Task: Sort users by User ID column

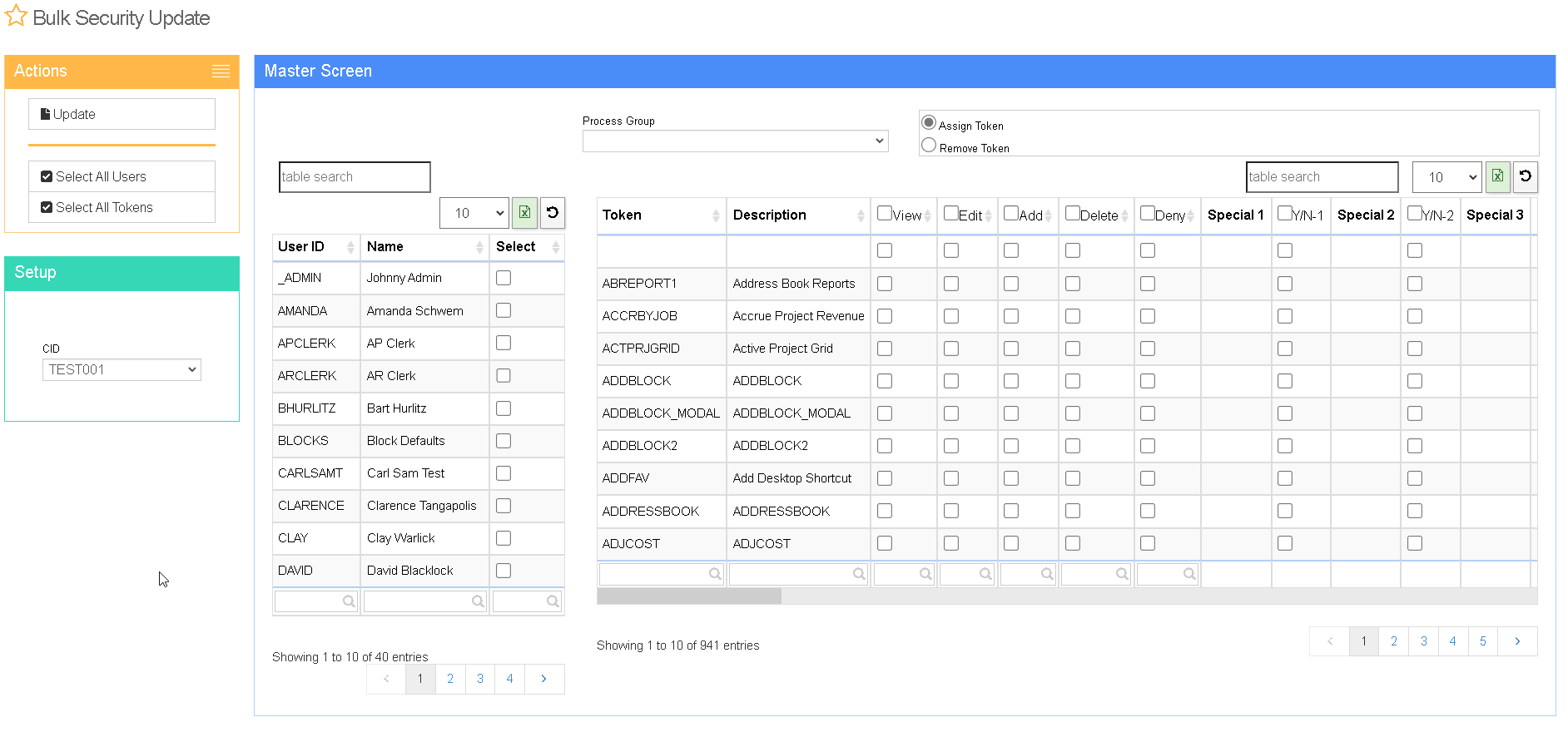Action: click(350, 247)
